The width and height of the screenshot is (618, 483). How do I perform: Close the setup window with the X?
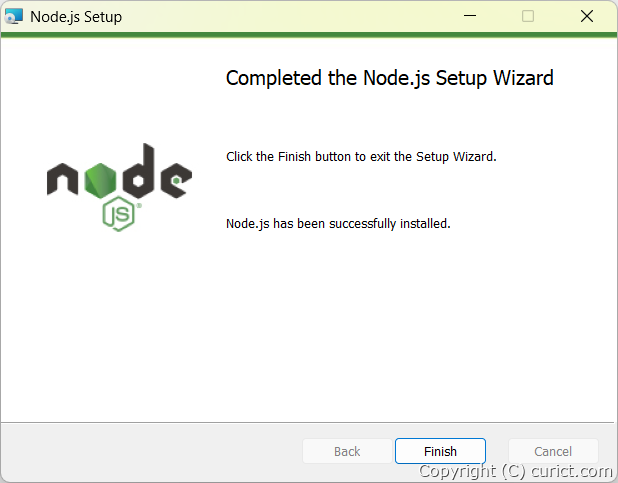pos(587,16)
